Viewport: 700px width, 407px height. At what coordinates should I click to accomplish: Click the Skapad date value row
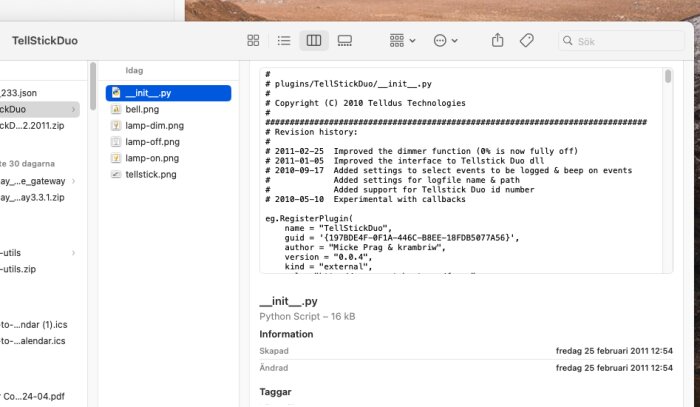[x=466, y=351]
